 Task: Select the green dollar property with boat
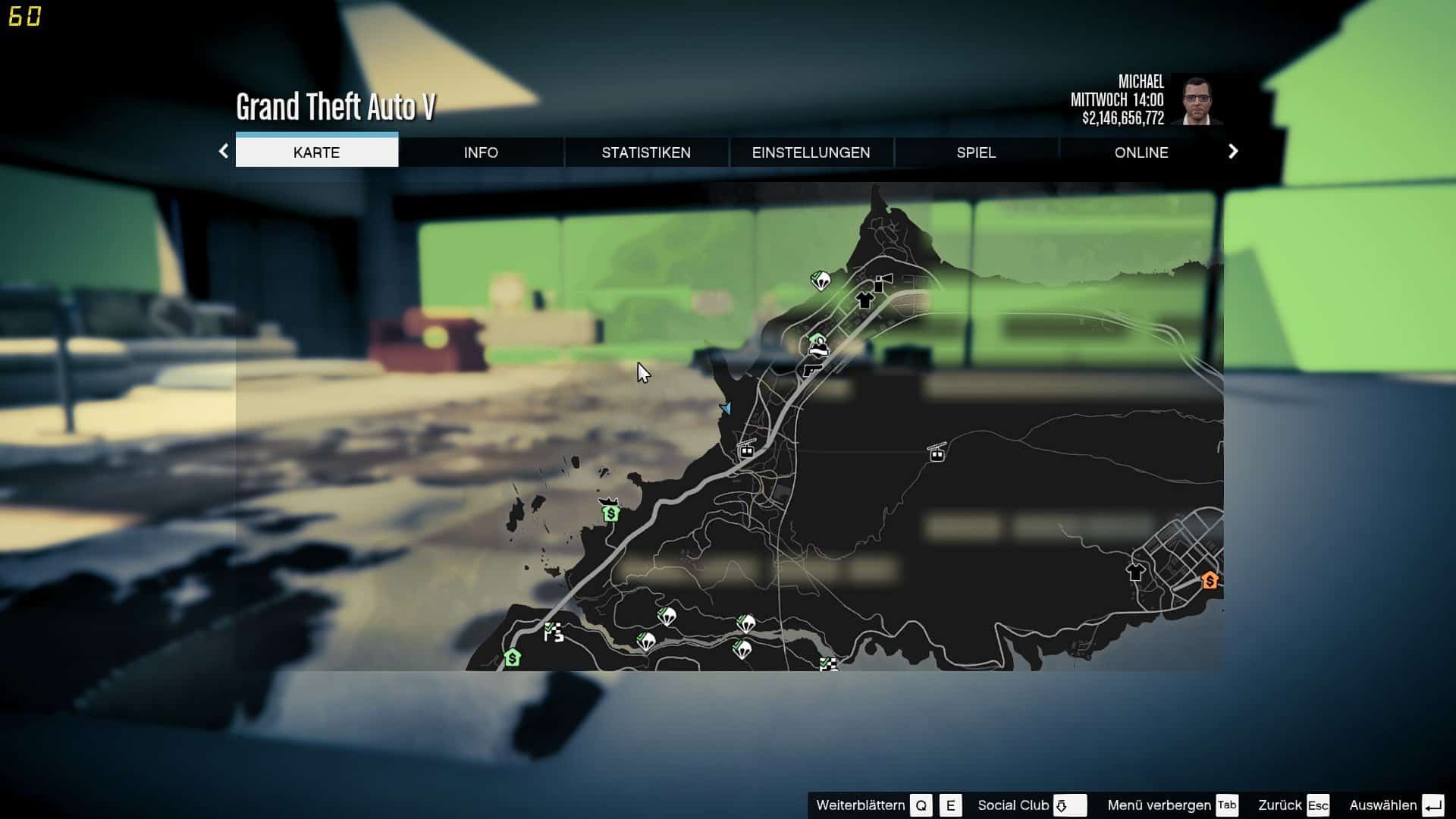click(x=610, y=512)
